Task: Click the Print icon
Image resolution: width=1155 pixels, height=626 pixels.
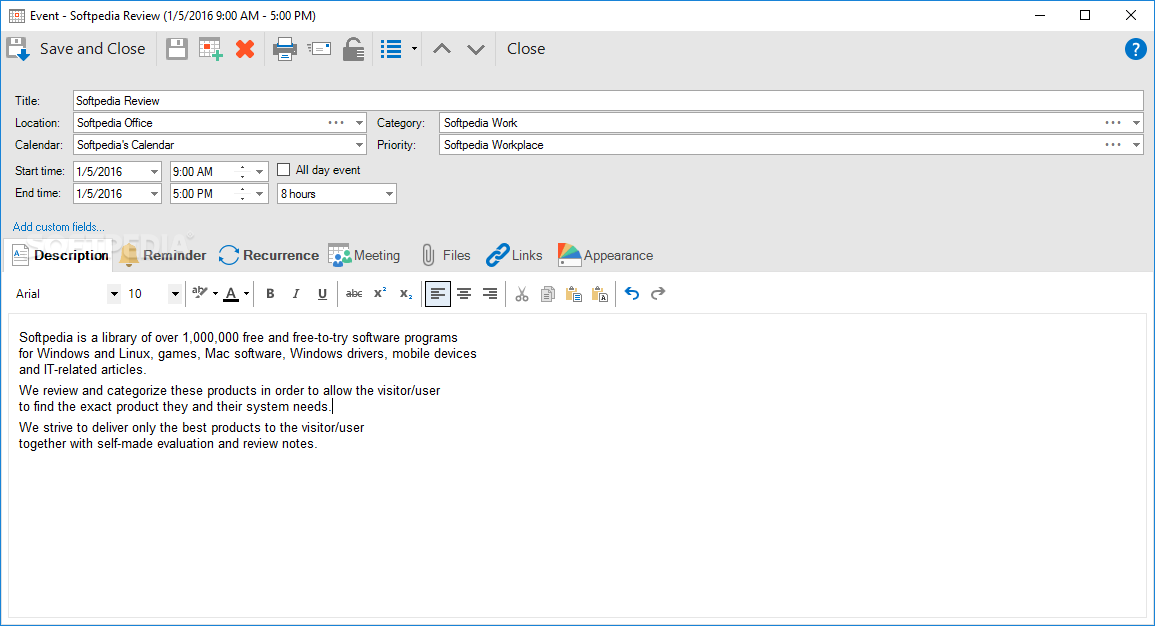Action: pos(284,49)
